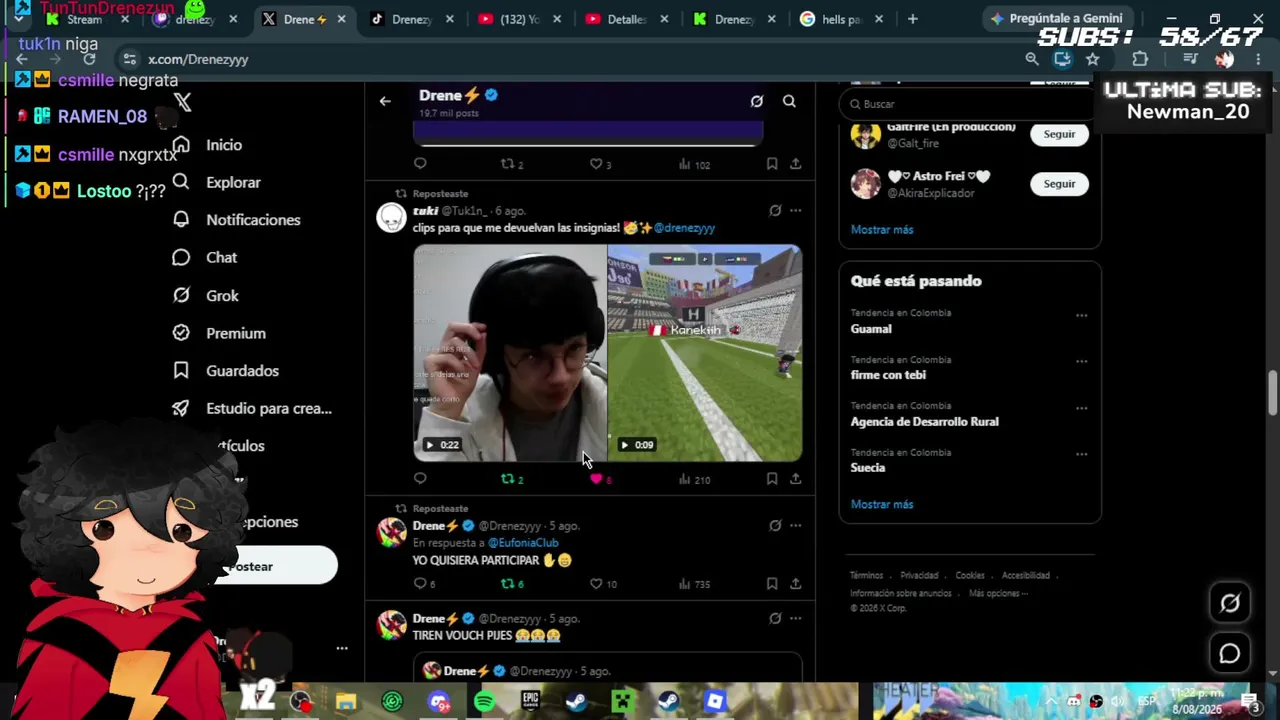1280x720 pixels.
Task: Open more options on YO QUISIERA PARTICIPAR post
Action: [796, 525]
